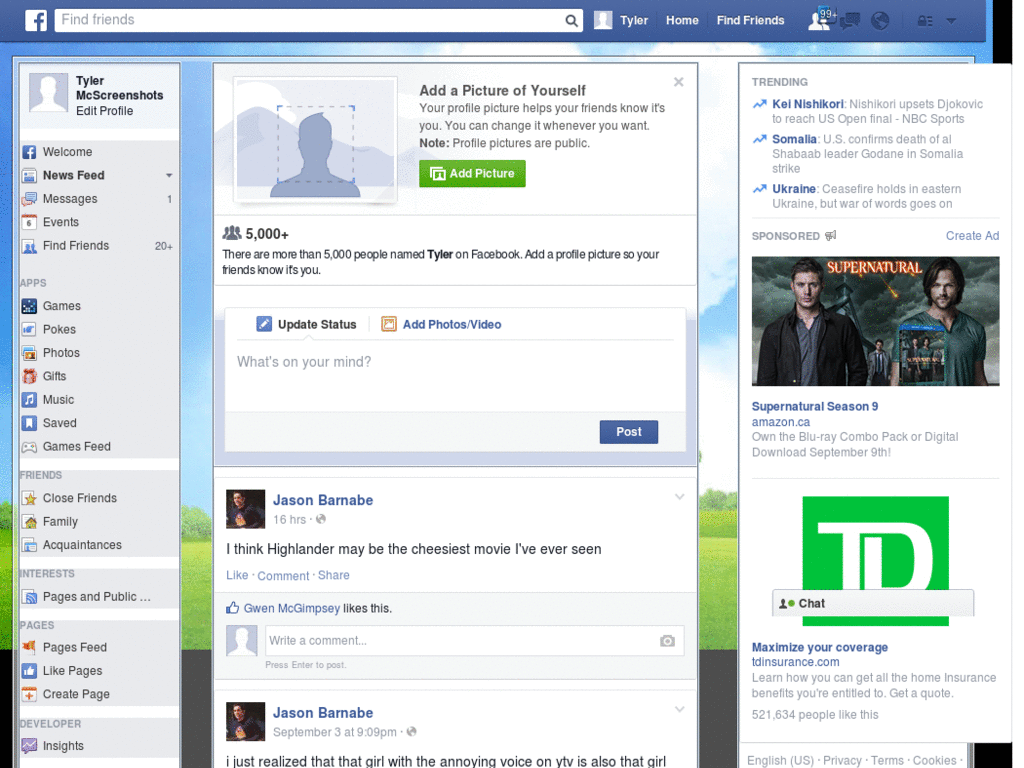1024x768 pixels.
Task: Share the Highlander post
Action: (334, 575)
